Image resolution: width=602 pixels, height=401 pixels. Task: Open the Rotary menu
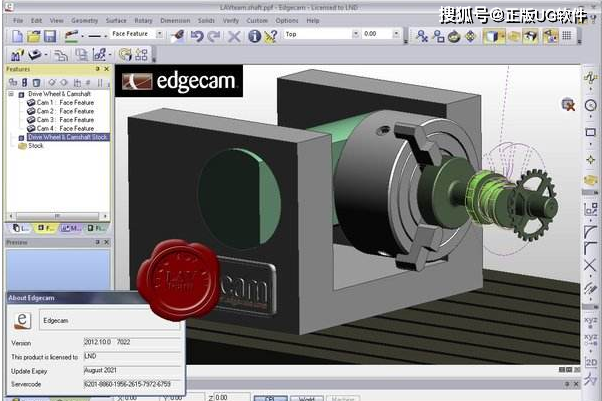(143, 20)
